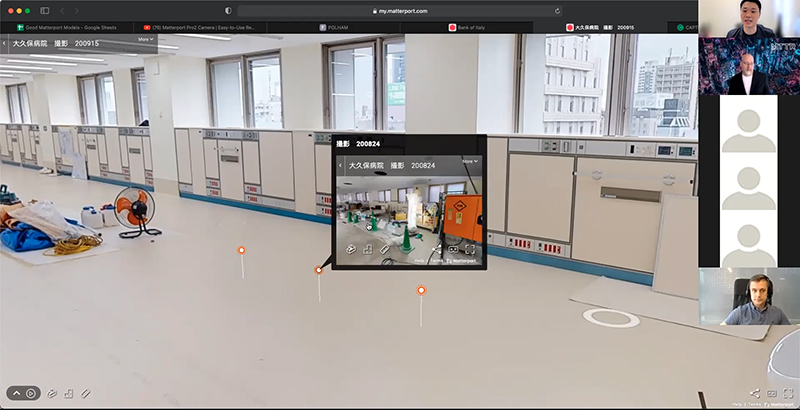Go back in Safari history
The image size is (800, 410).
(62, 11)
